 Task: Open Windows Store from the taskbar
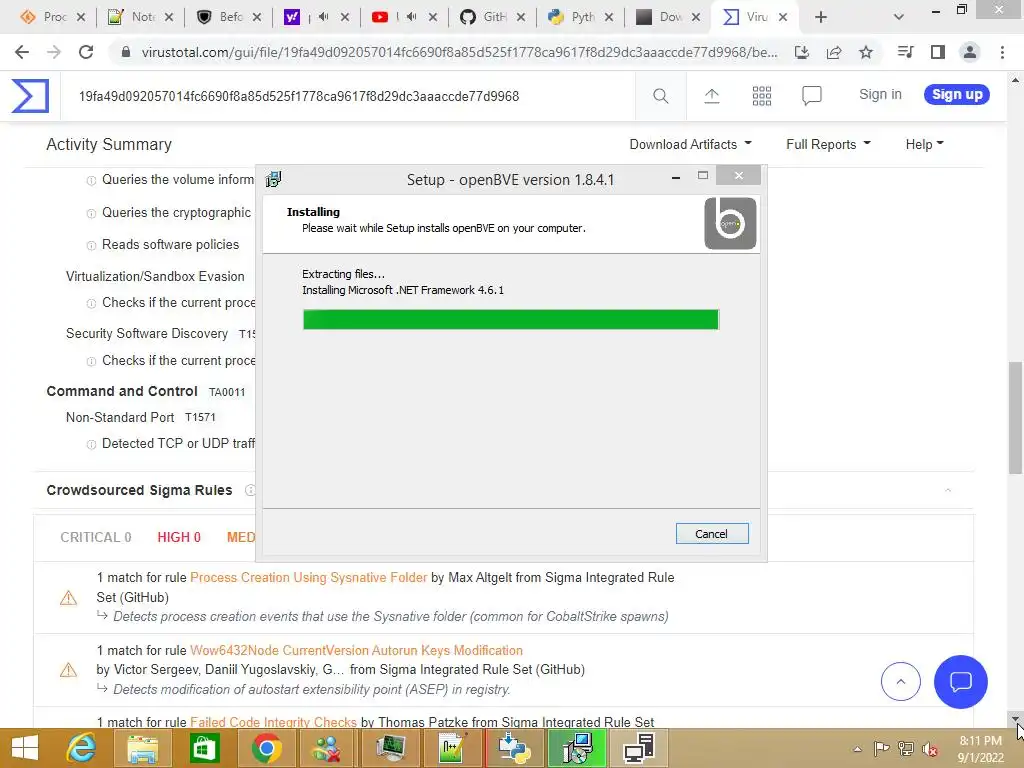click(x=204, y=748)
